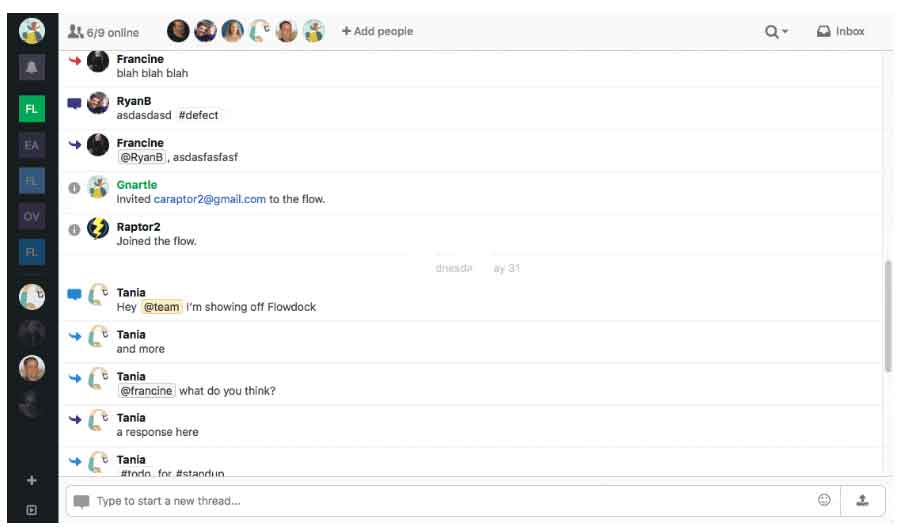
Task: Click reply arrow beside 'what do you think?'
Action: (75, 378)
